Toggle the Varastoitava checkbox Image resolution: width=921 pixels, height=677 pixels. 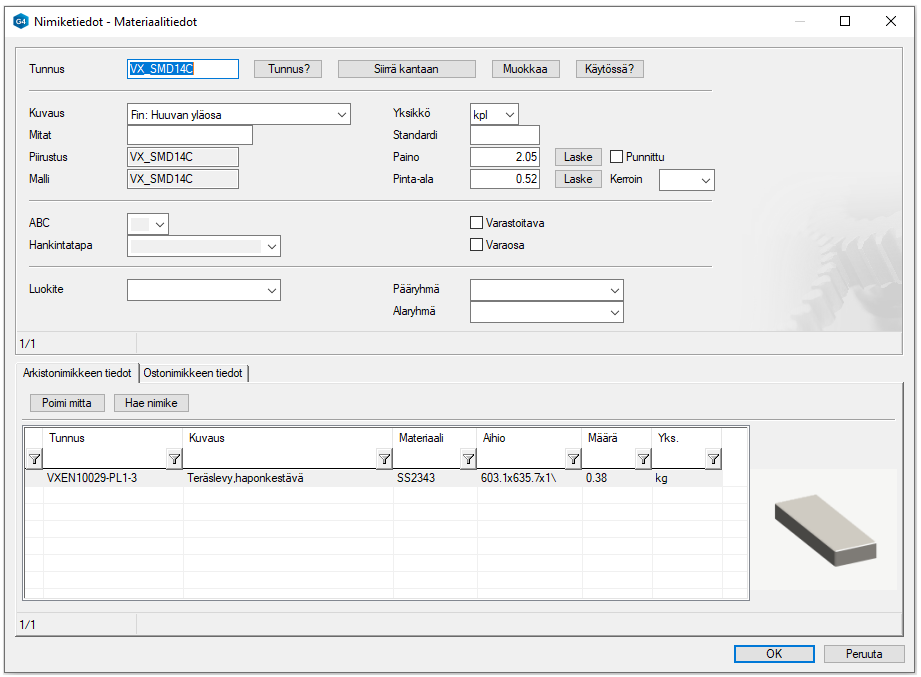(x=477, y=223)
